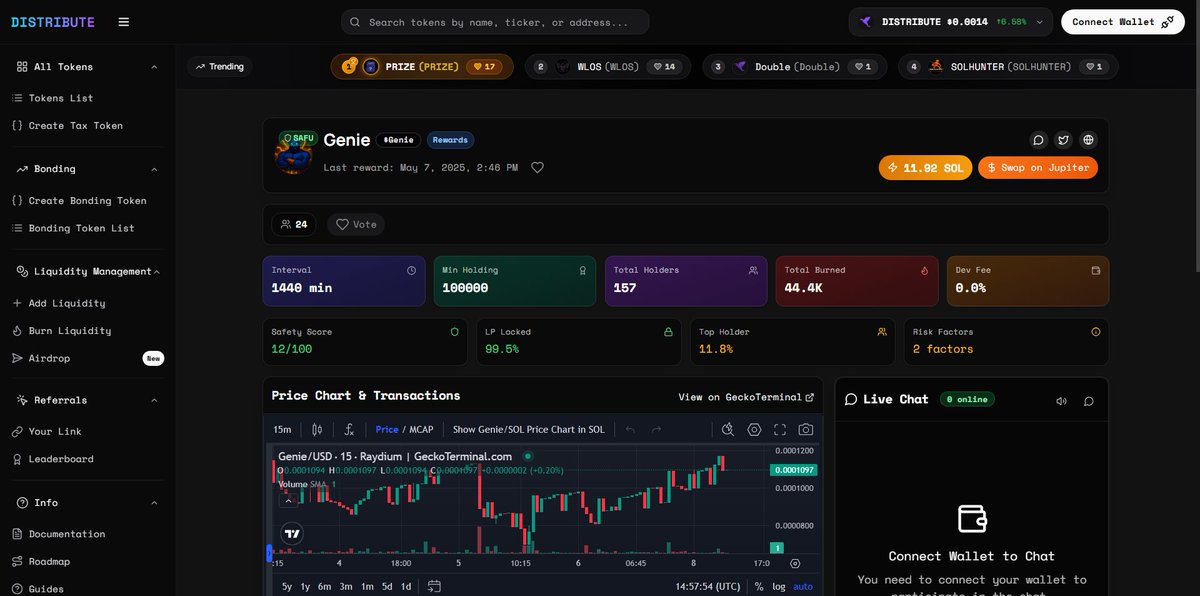Open trending SOLHUNTER token chip
This screenshot has width=1200, height=596.
[x=1008, y=67]
